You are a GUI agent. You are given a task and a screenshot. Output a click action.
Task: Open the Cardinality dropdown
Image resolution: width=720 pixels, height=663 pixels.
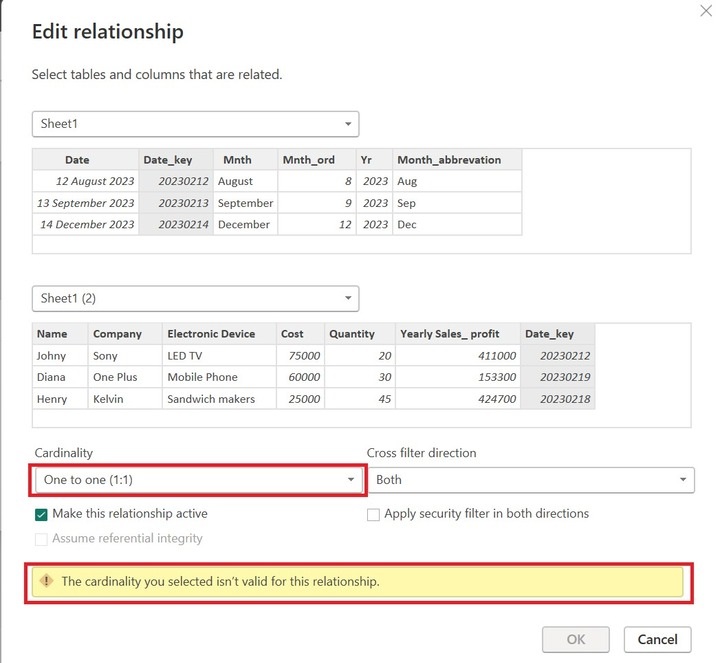tap(198, 480)
